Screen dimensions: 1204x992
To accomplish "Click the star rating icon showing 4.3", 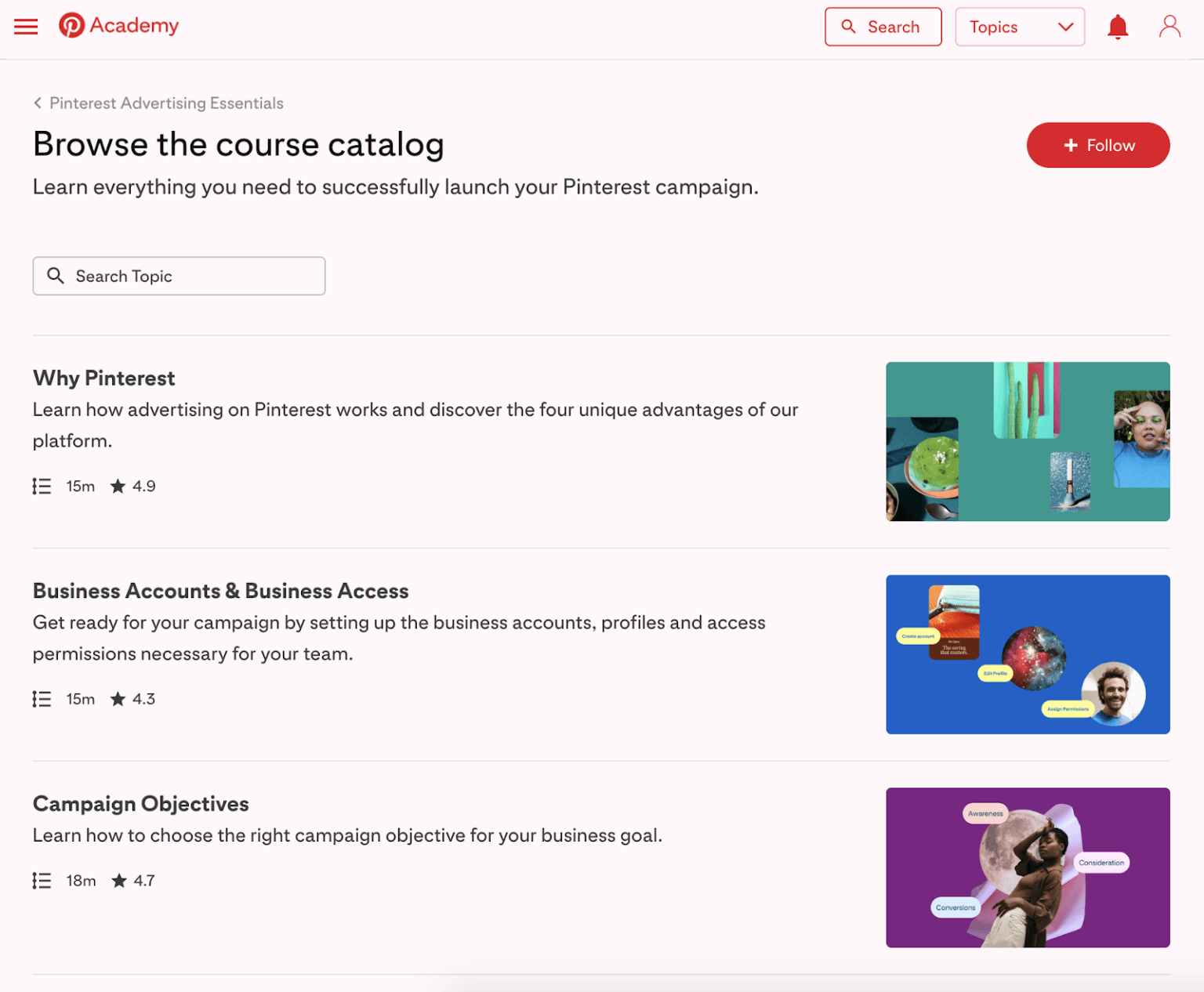I will click(x=118, y=699).
